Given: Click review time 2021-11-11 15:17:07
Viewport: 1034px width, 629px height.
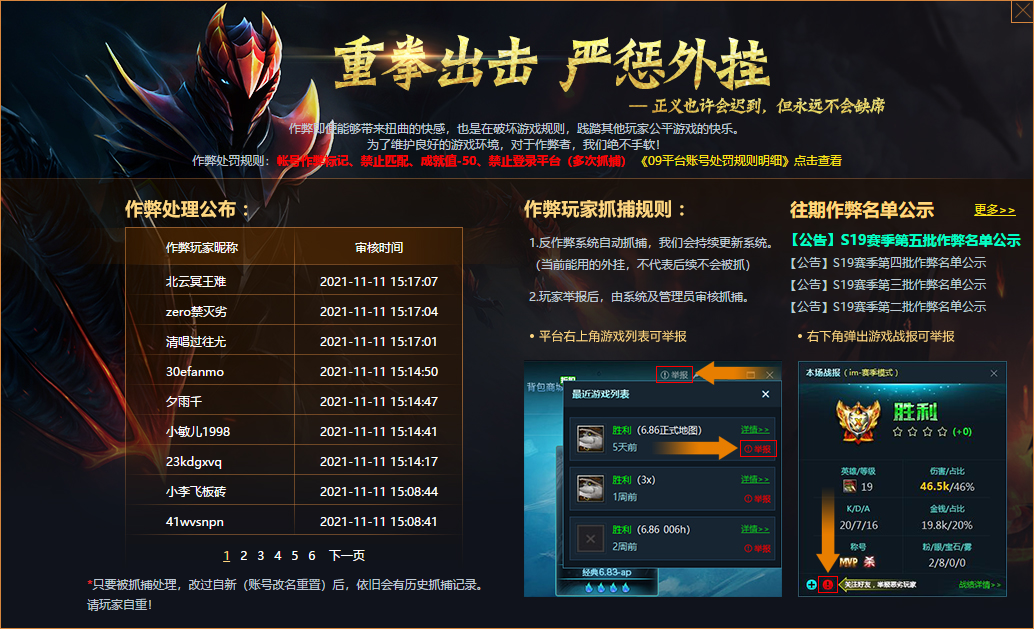Looking at the screenshot, I should click(x=379, y=282).
